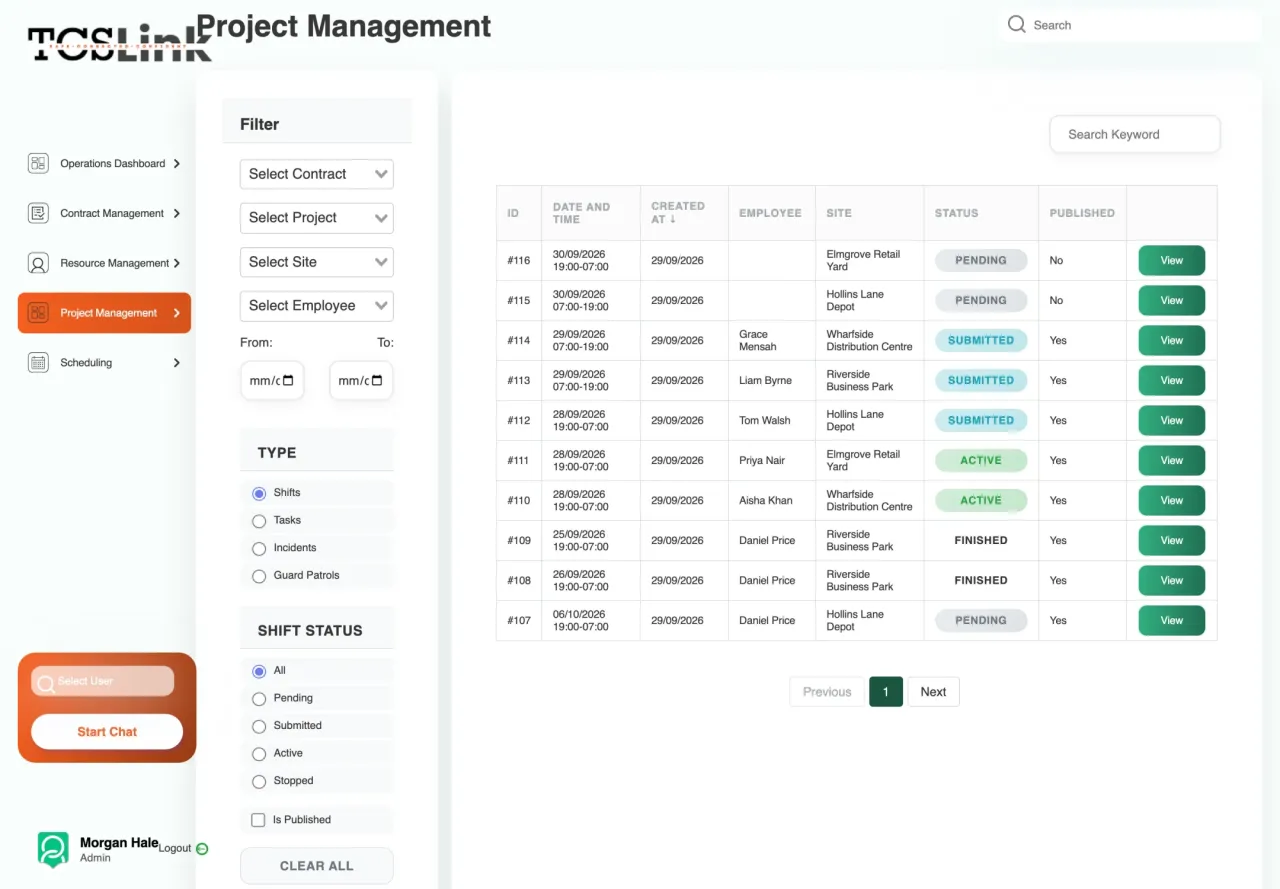Open the From date calendar picker icon
1280x889 pixels.
click(288, 380)
